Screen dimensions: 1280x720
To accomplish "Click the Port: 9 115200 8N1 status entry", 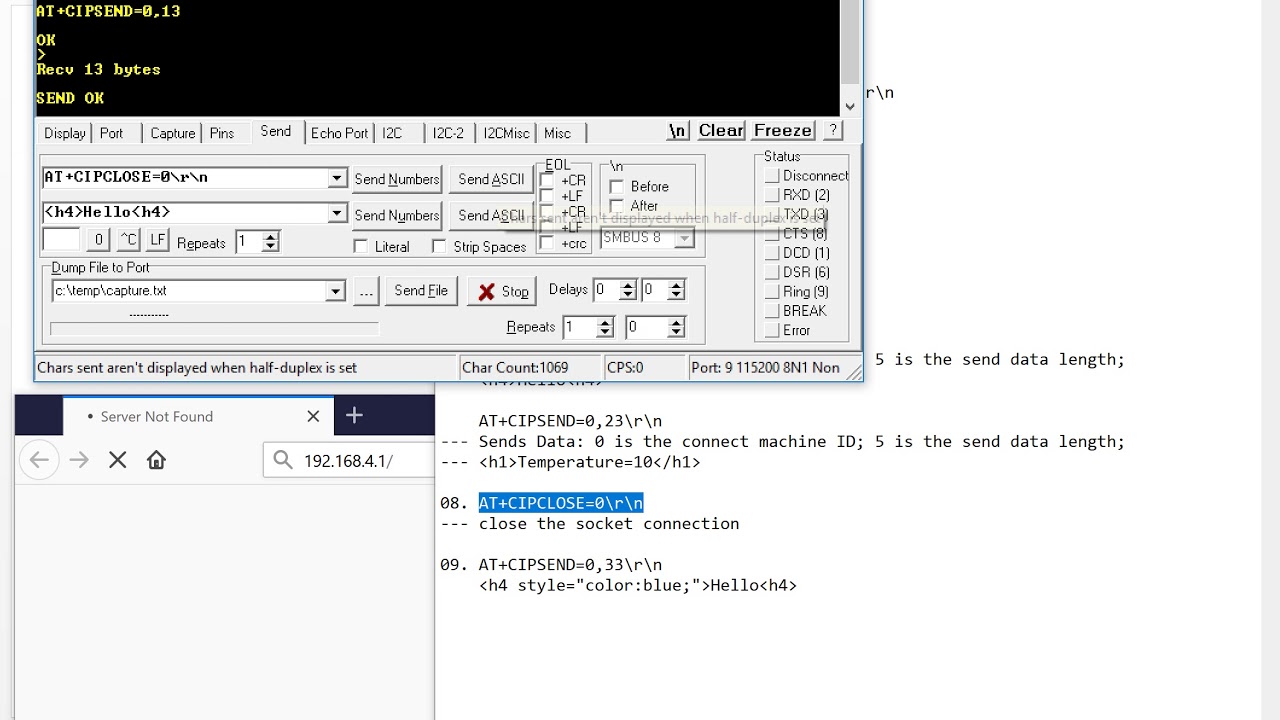I will 765,367.
